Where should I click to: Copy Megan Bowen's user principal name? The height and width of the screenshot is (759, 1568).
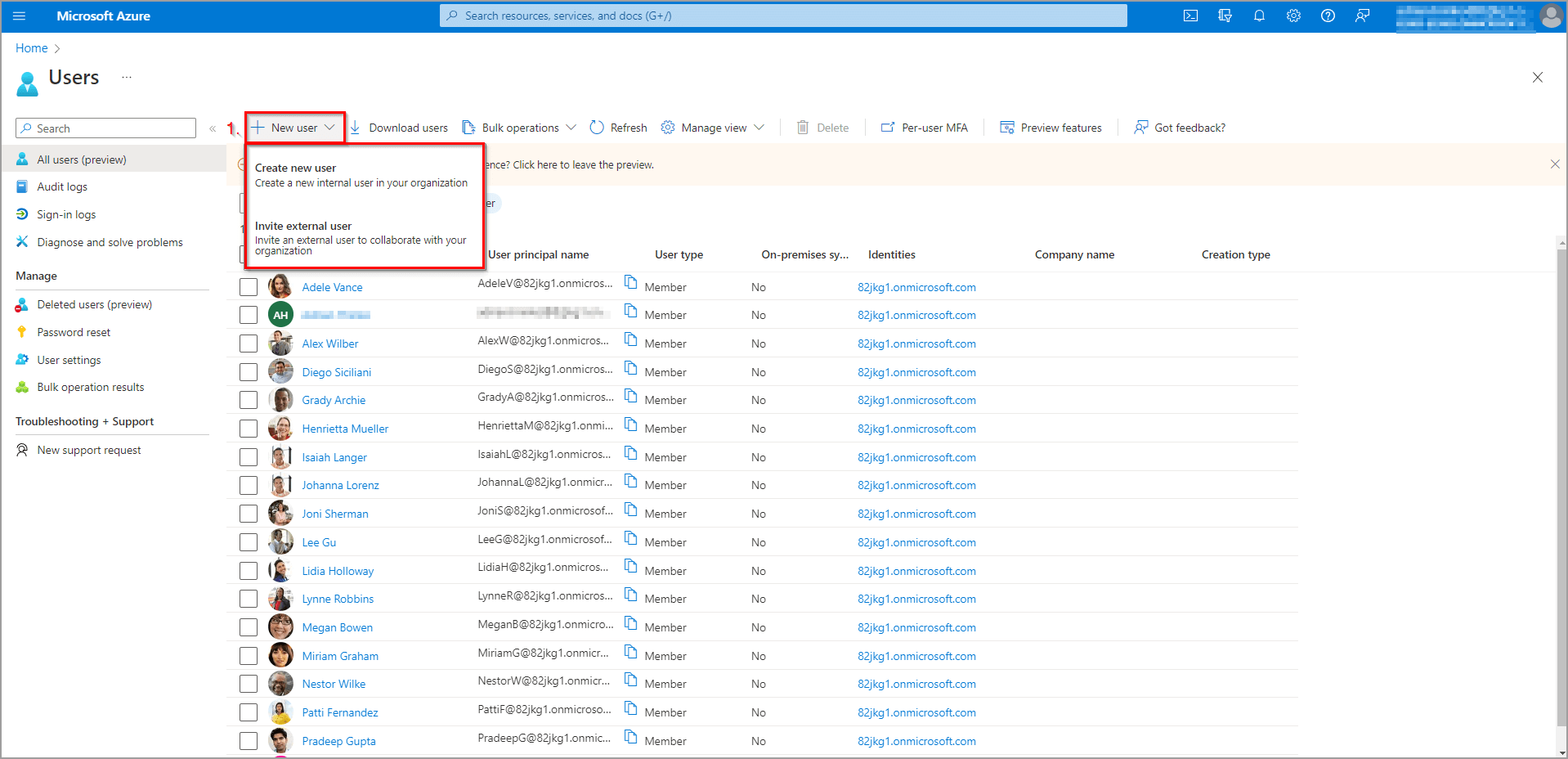631,622
